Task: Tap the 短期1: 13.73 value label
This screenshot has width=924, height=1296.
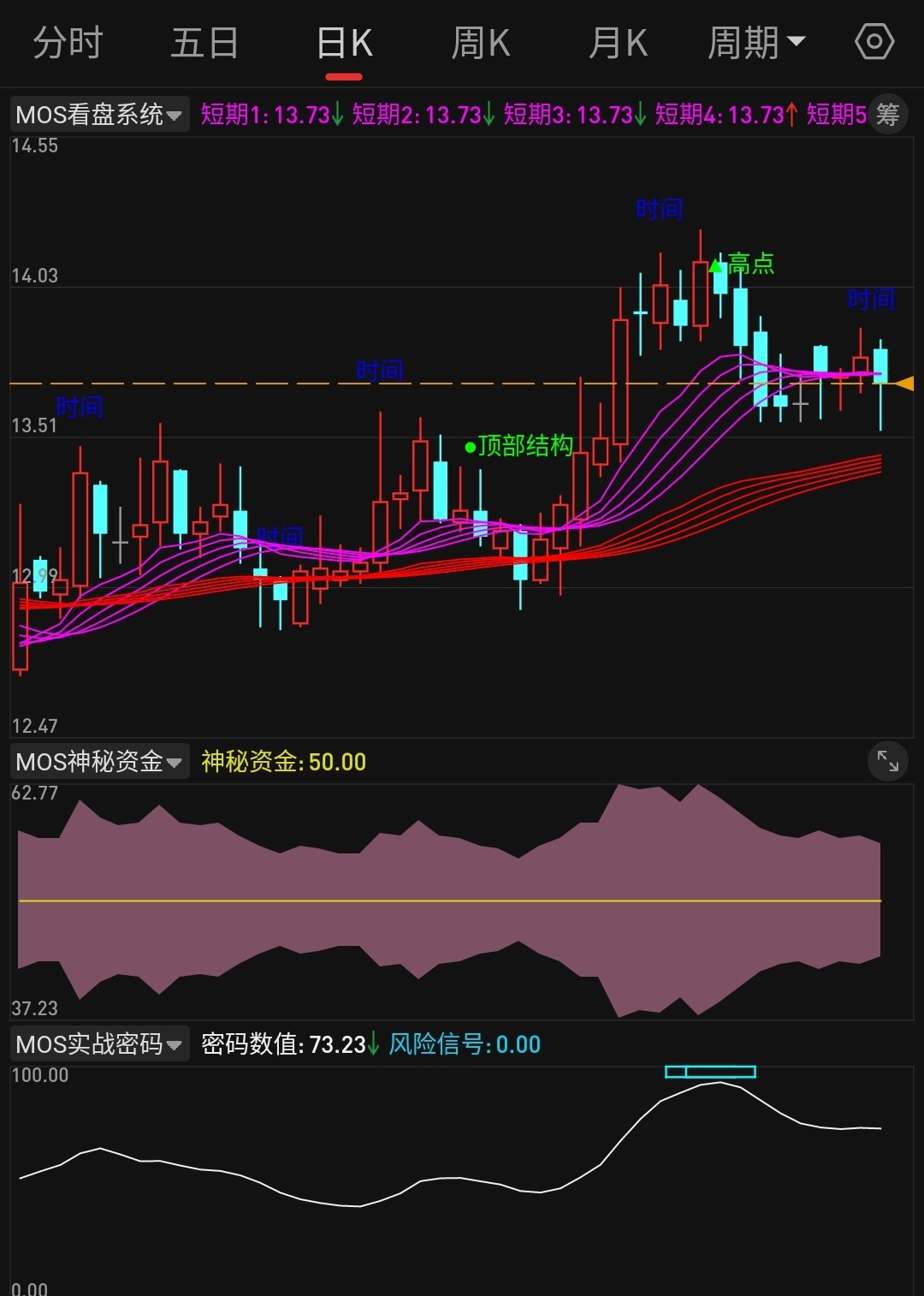Action: 272,114
